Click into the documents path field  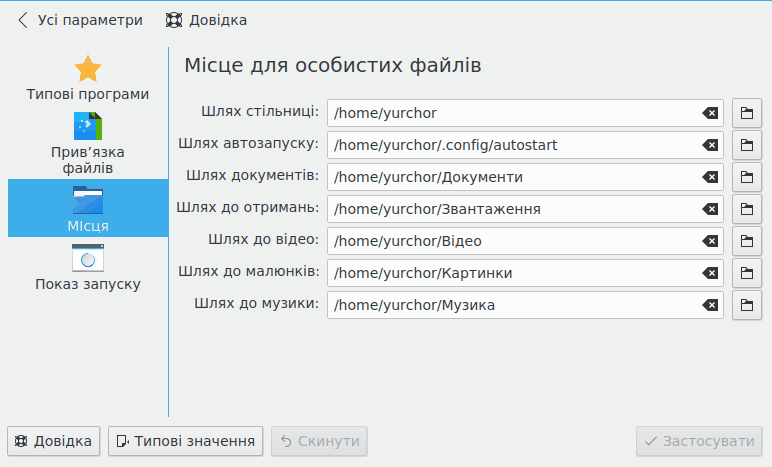coord(510,177)
